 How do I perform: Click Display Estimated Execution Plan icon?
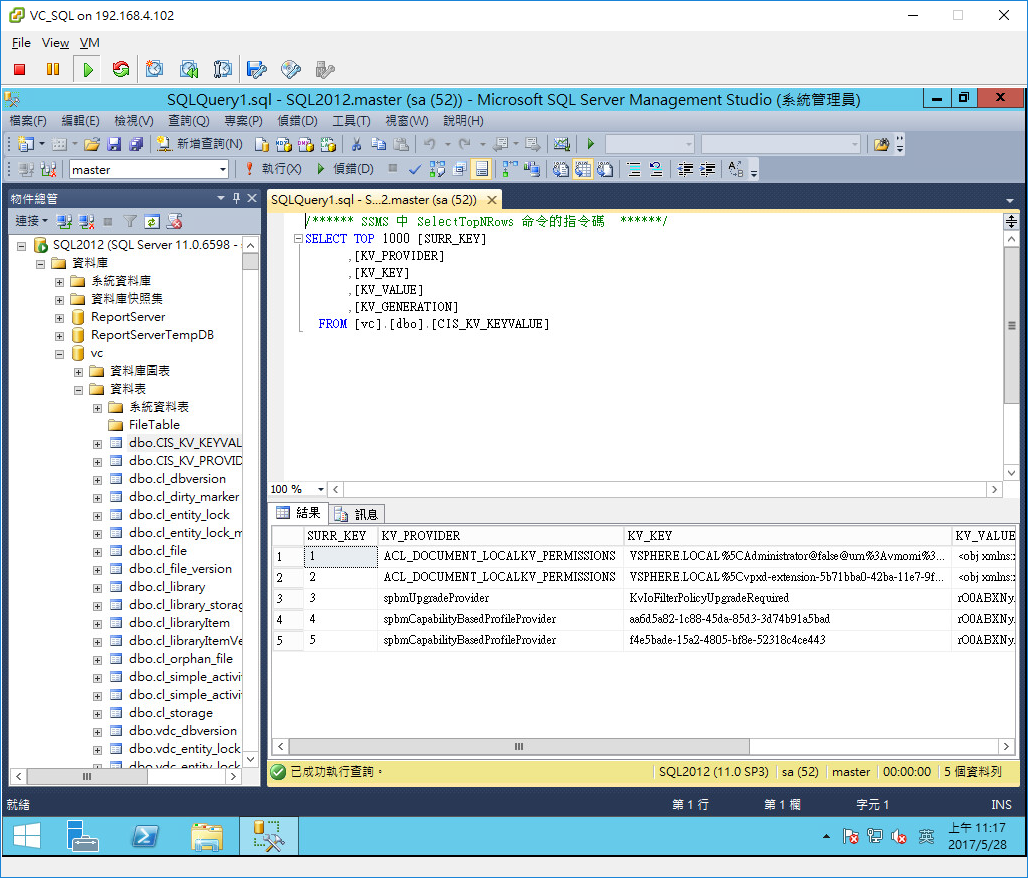[437, 169]
